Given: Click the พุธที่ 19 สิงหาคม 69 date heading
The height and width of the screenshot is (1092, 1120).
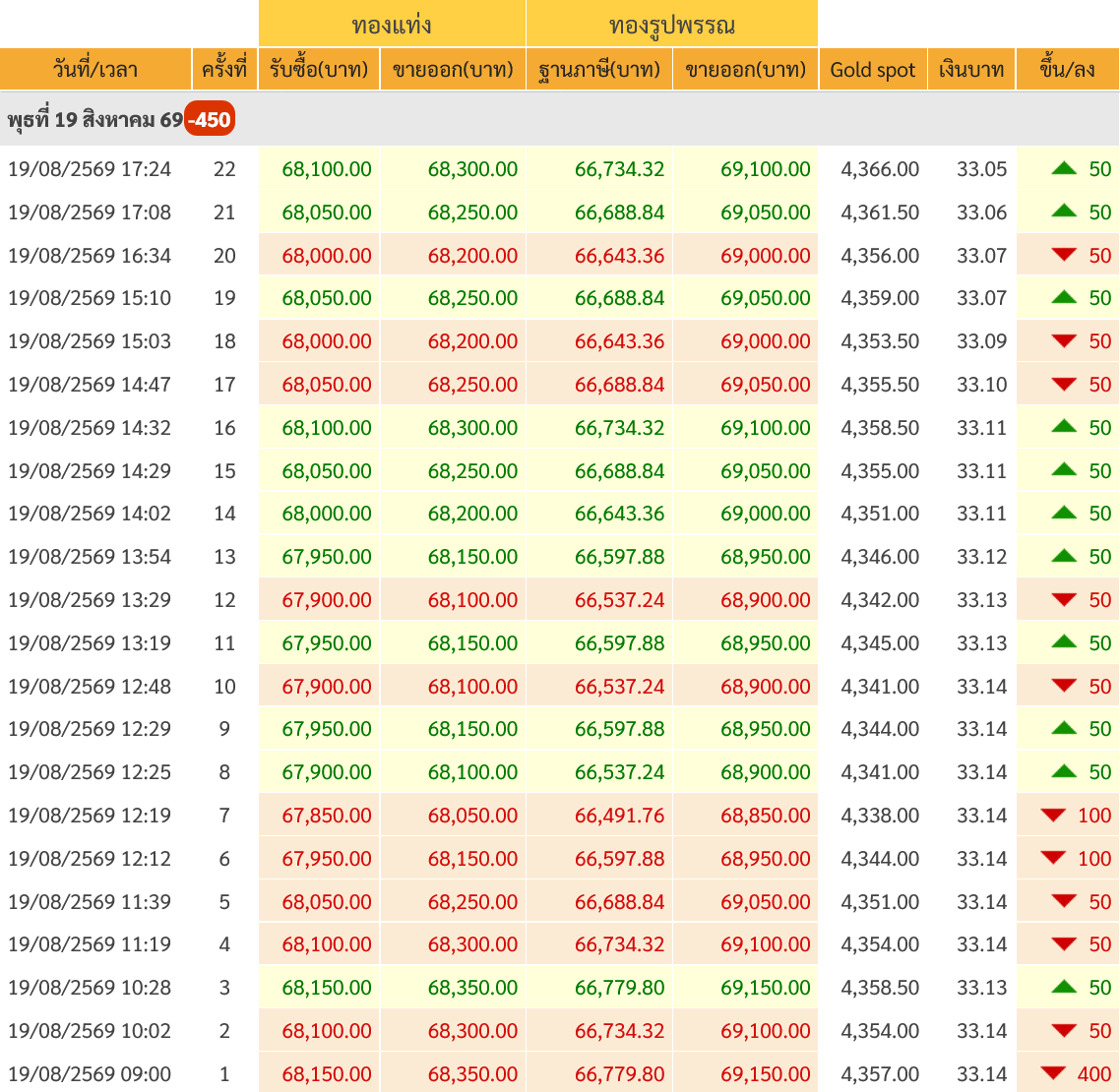Looking at the screenshot, I should (95, 119).
